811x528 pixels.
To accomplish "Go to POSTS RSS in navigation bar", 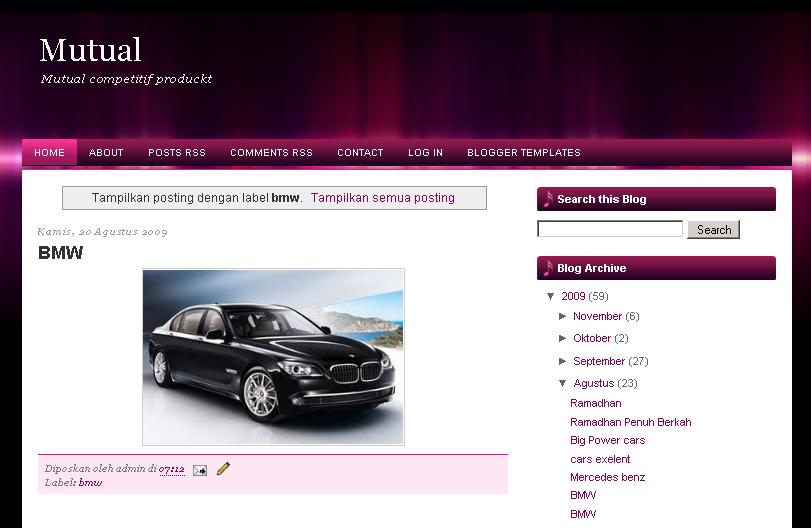I will tap(177, 153).
